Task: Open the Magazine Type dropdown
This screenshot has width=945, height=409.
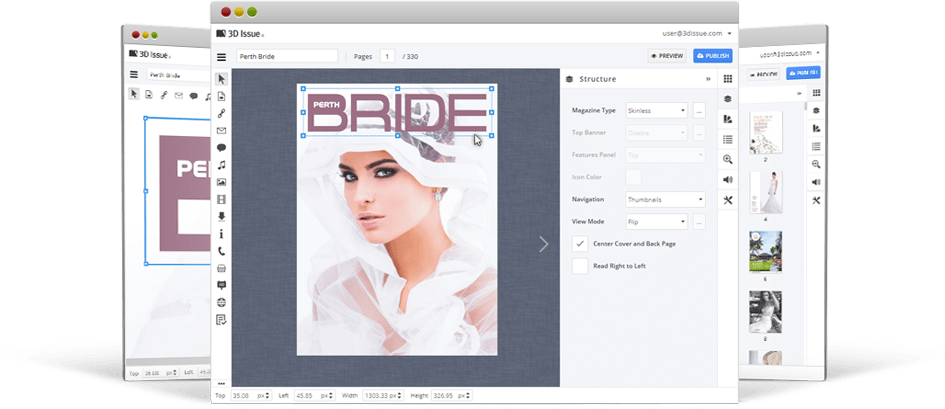Action: [656, 110]
